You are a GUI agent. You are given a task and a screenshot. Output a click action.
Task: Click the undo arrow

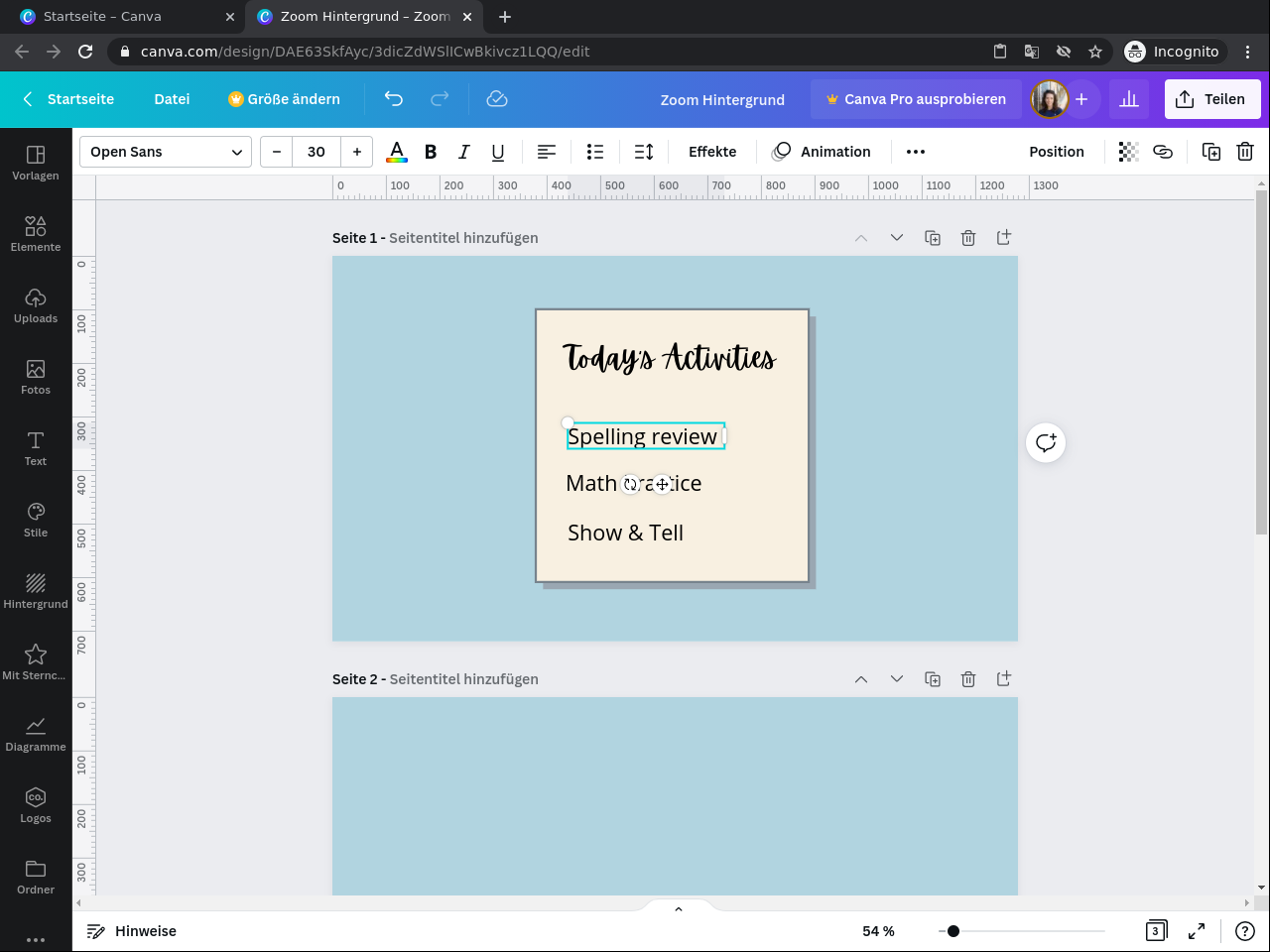coord(394,99)
